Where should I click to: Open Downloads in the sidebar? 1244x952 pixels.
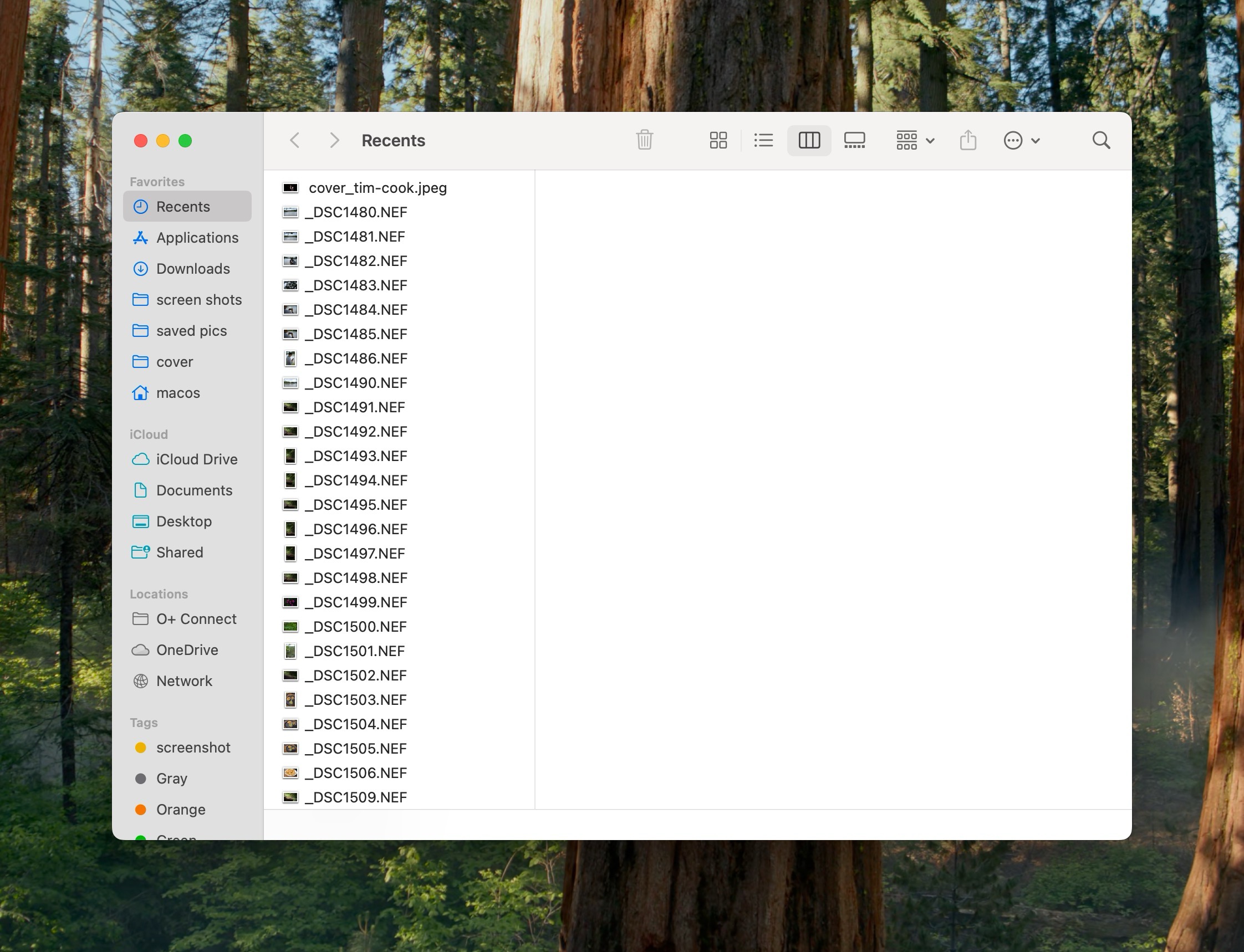[x=187, y=269]
